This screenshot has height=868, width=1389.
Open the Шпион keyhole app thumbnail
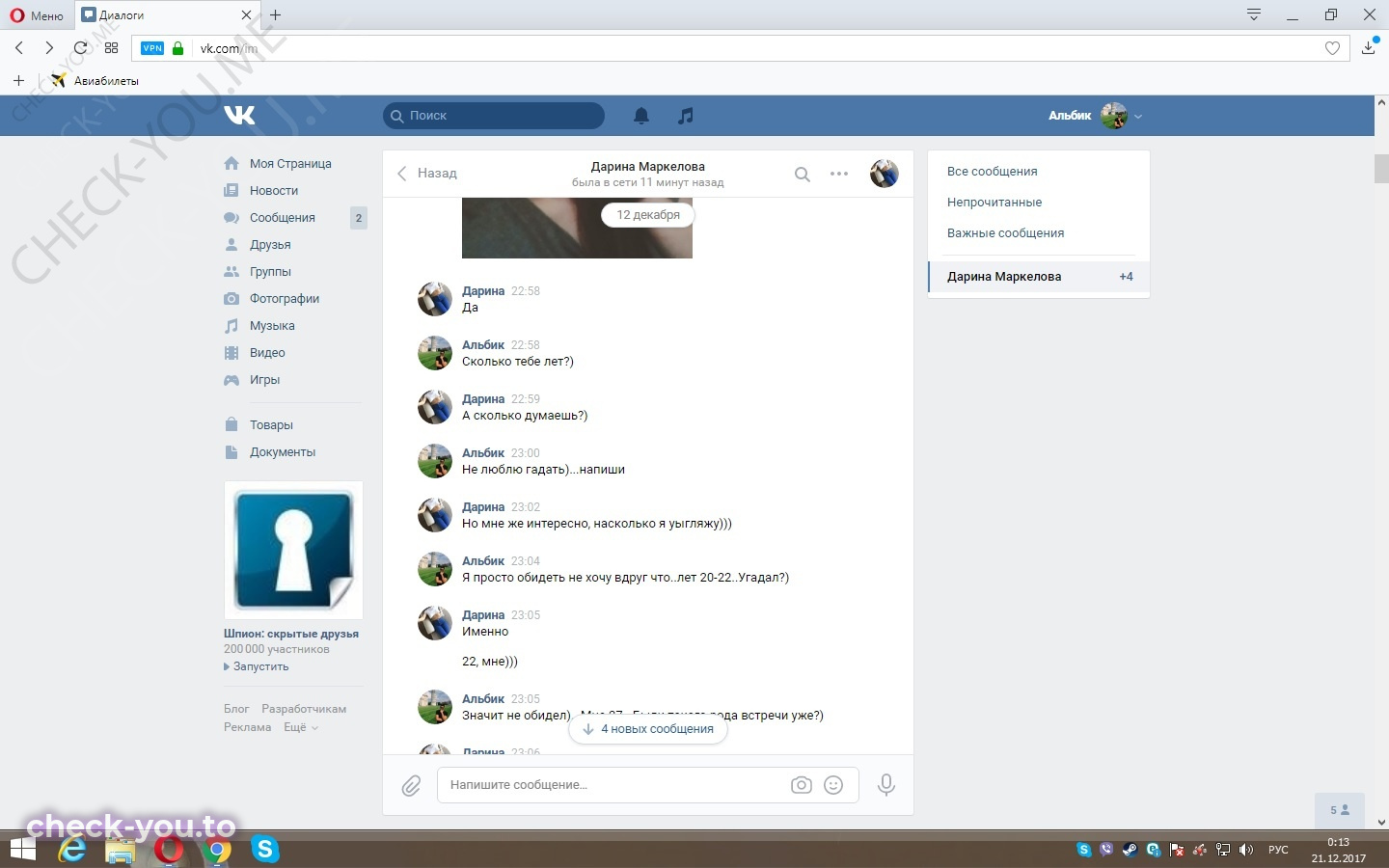tap(293, 550)
